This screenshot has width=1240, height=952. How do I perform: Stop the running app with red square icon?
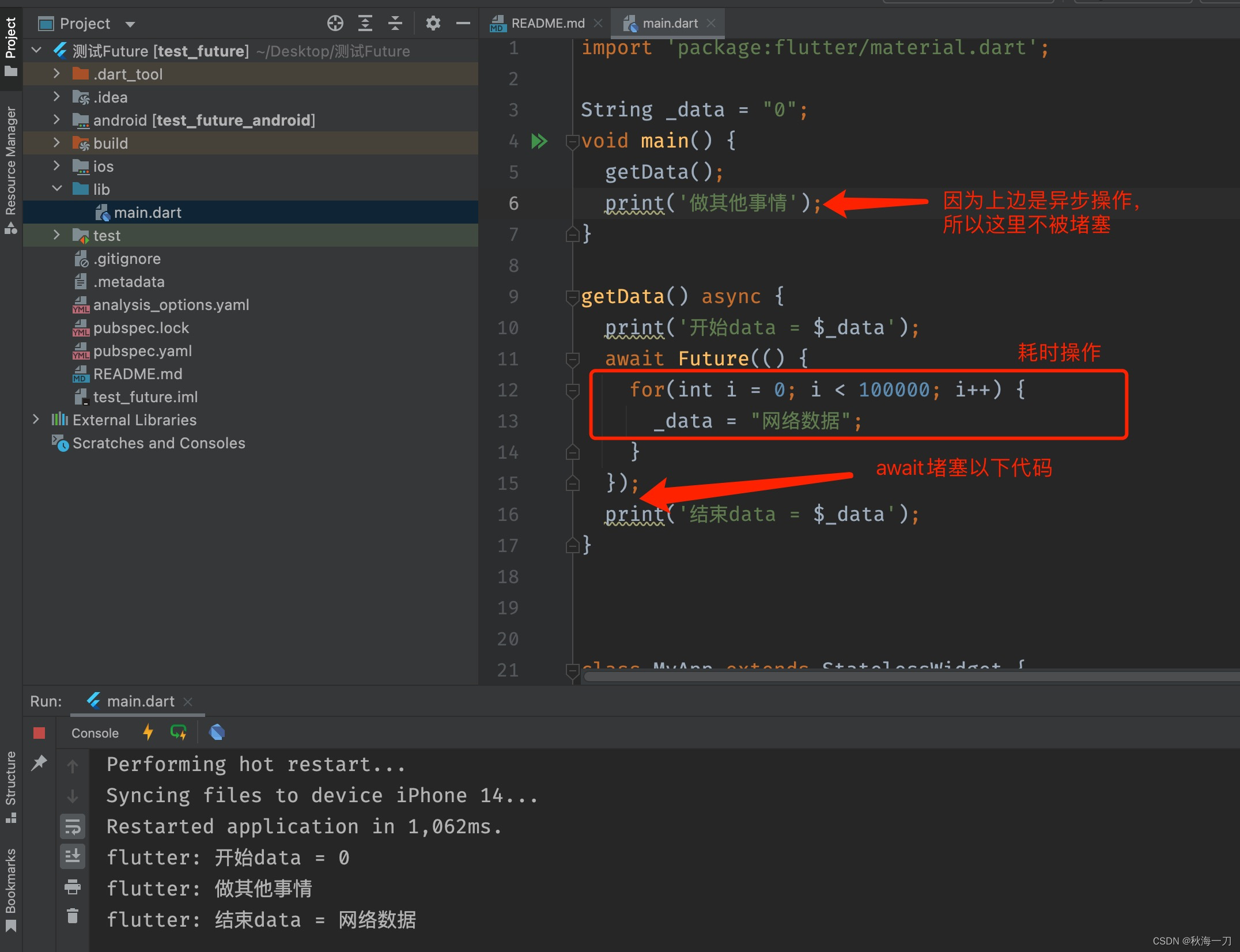point(39,732)
